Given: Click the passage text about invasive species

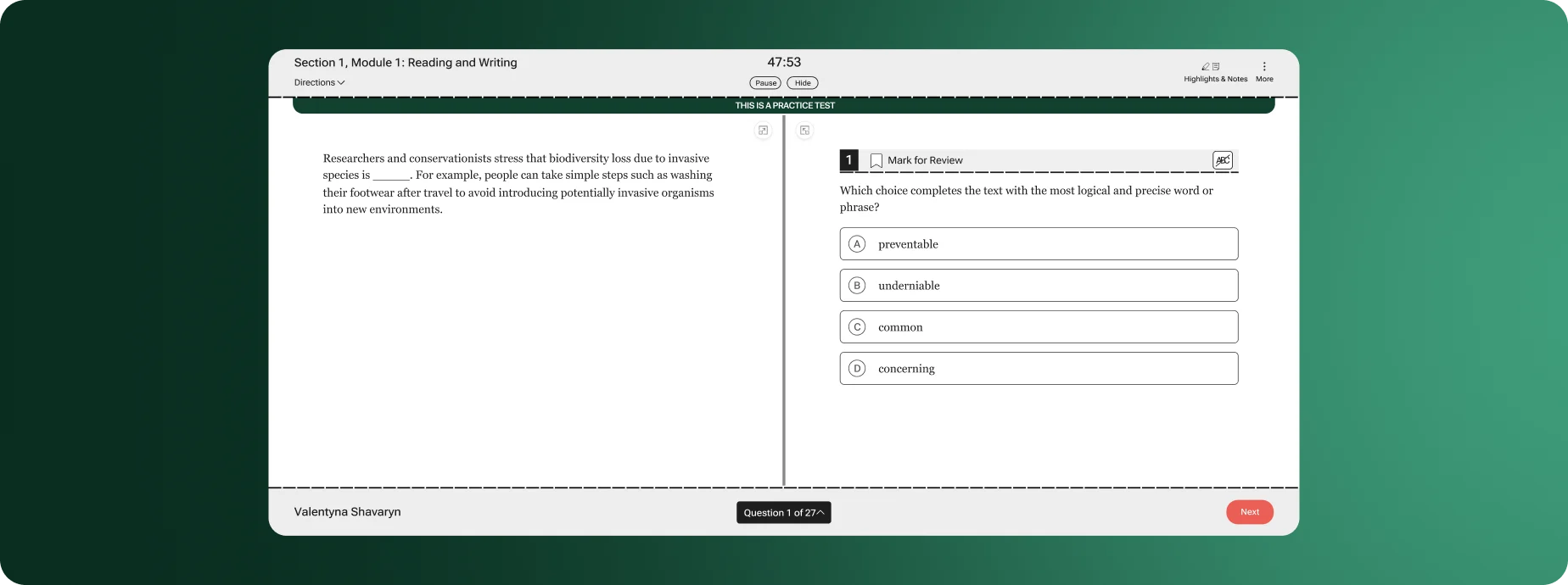Looking at the screenshot, I should [518, 184].
